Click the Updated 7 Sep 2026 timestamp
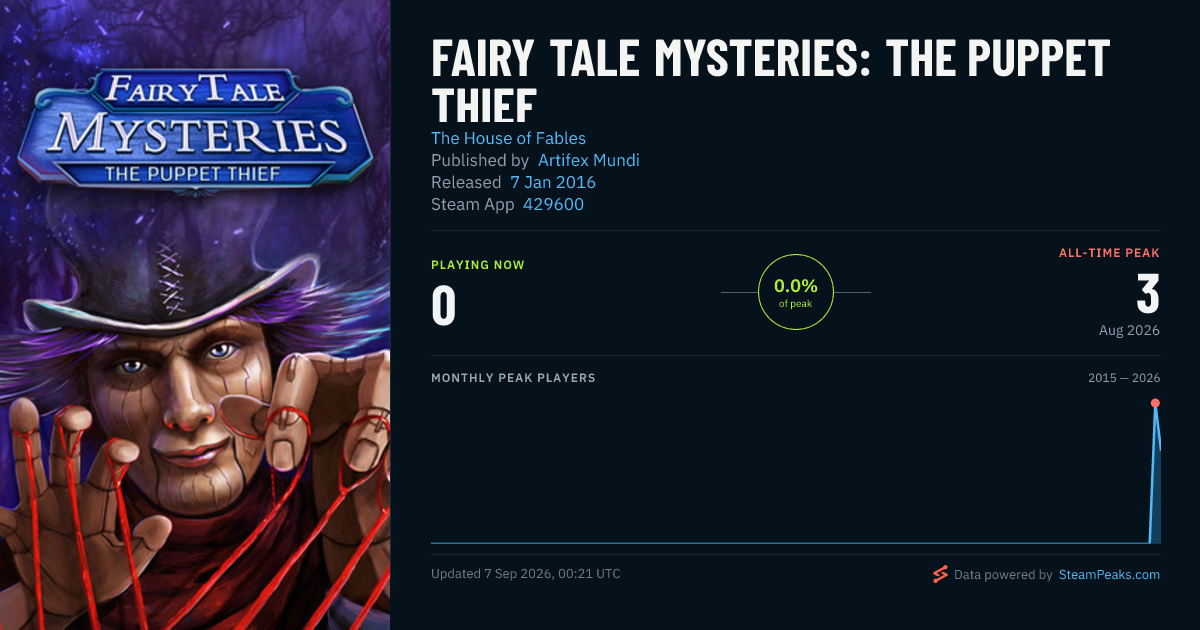 pos(526,574)
